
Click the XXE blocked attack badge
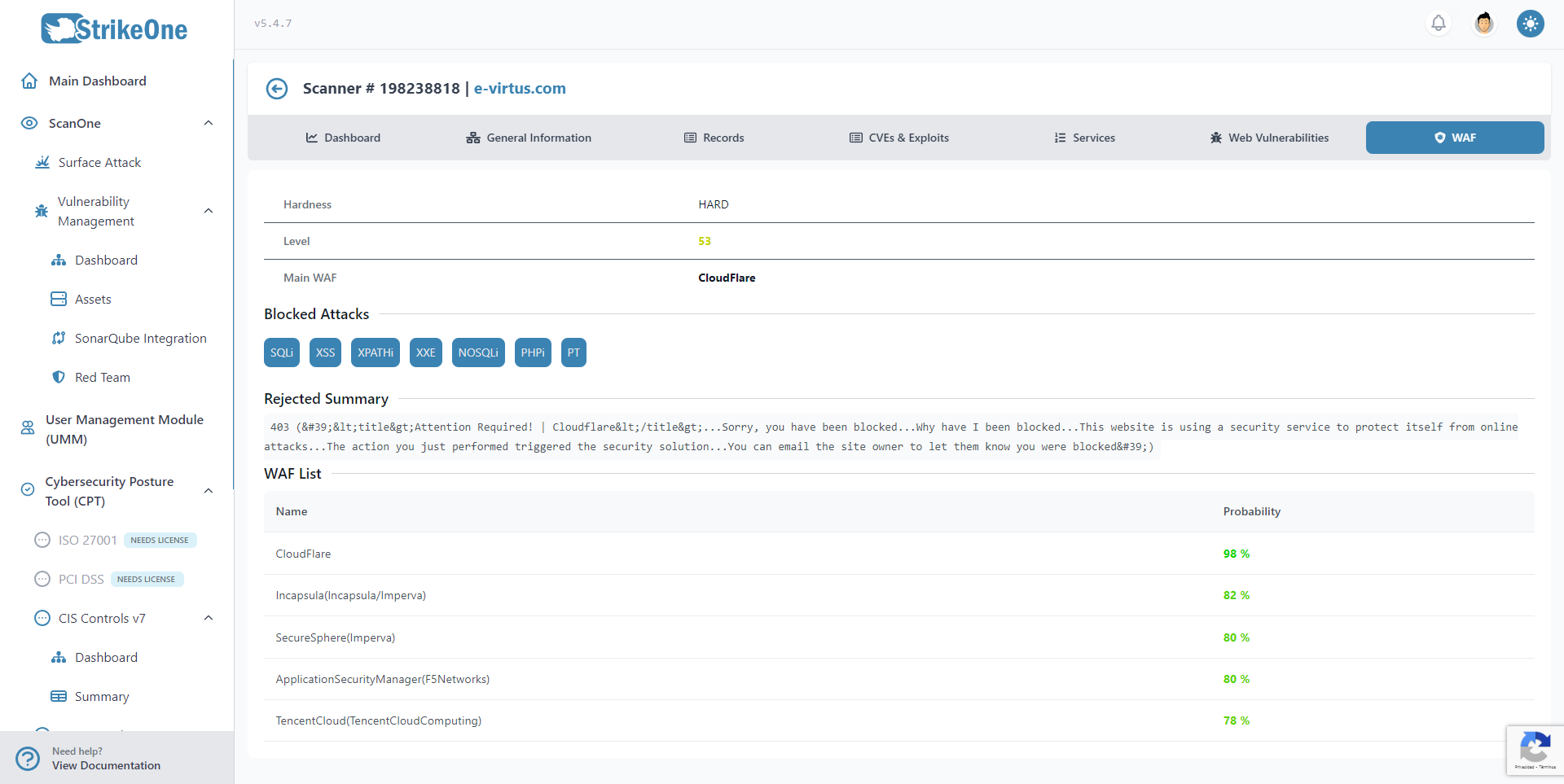(426, 353)
